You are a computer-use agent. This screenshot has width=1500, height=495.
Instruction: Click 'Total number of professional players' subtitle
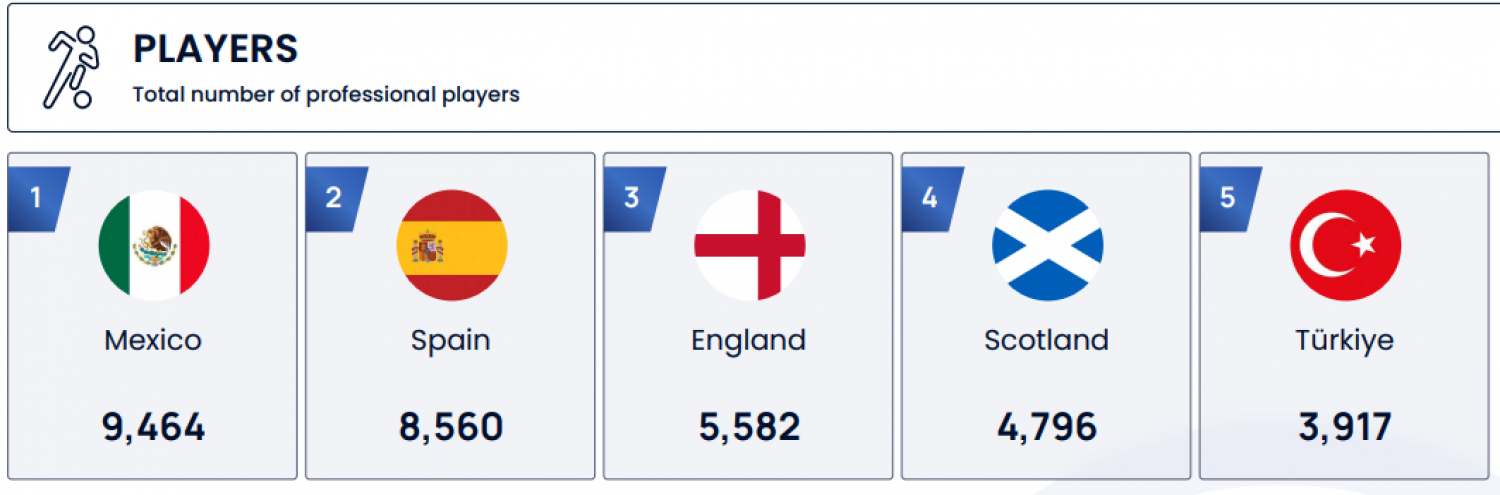pyautogui.click(x=326, y=96)
